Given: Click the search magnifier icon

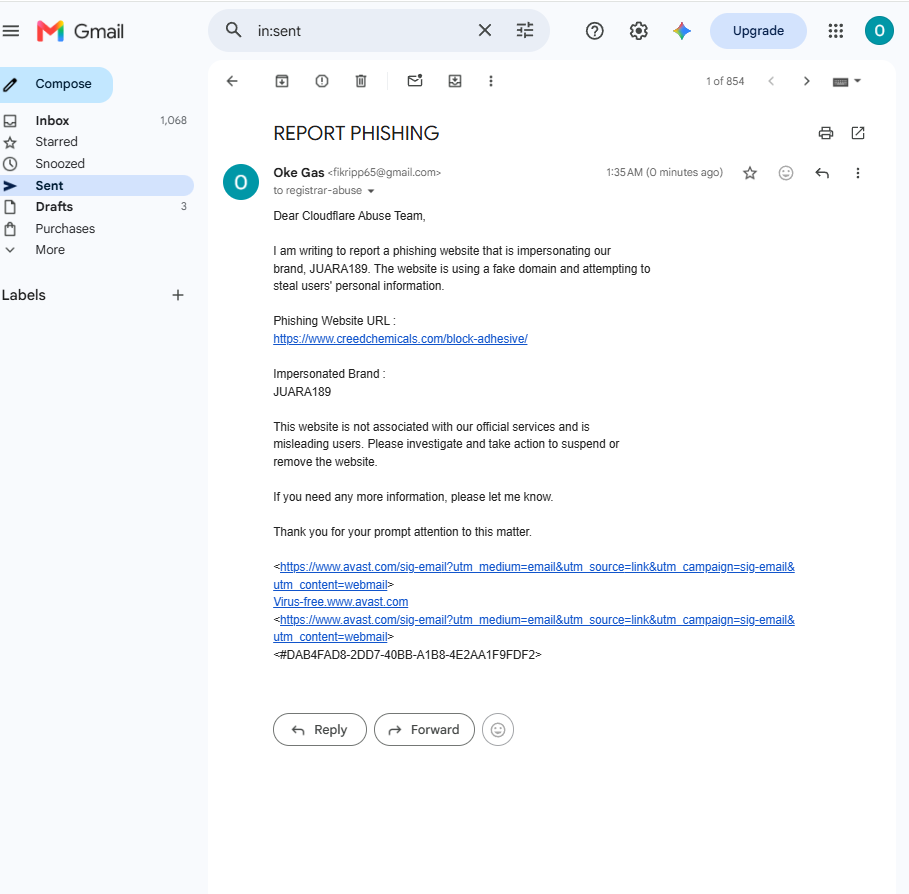Looking at the screenshot, I should [233, 30].
